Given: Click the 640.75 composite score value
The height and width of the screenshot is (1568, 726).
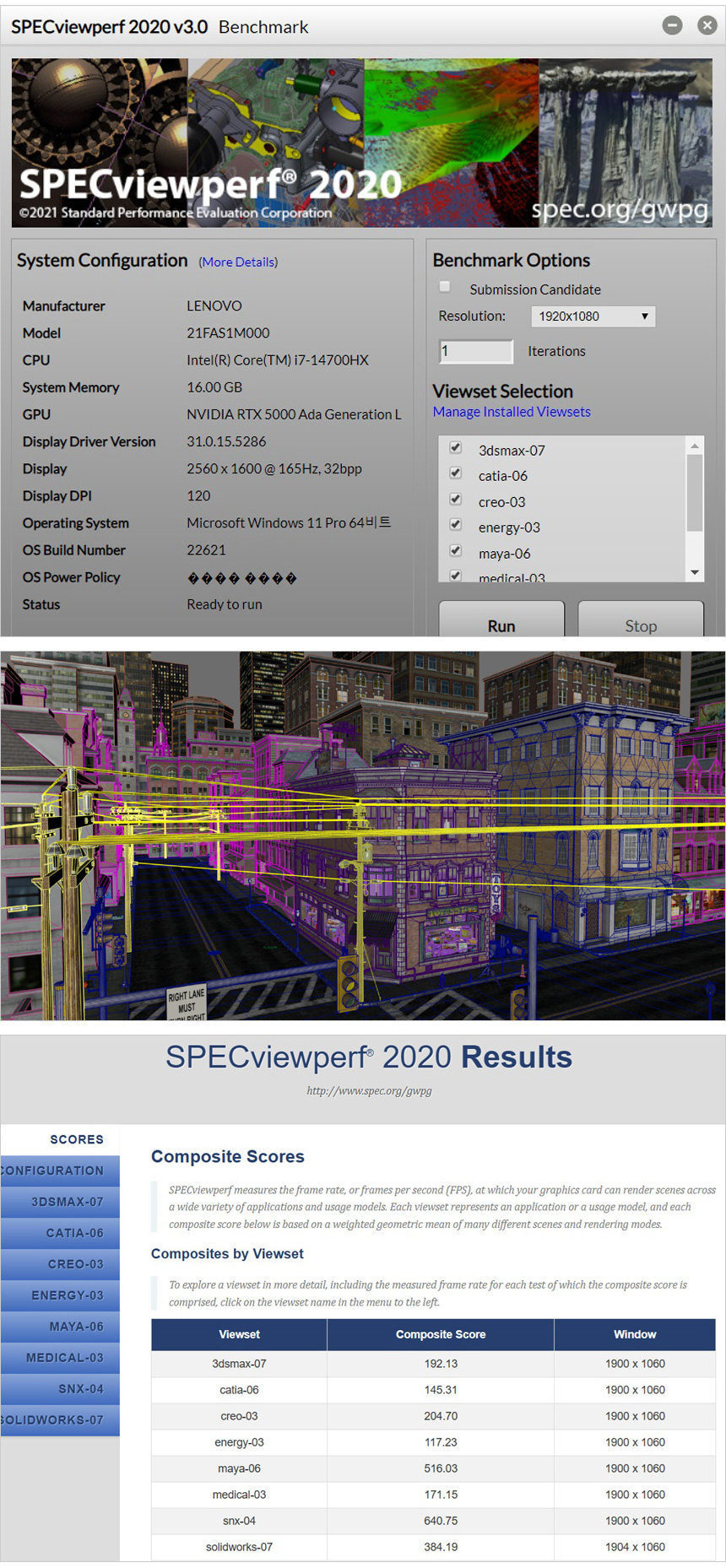Looking at the screenshot, I should coord(441,1521).
